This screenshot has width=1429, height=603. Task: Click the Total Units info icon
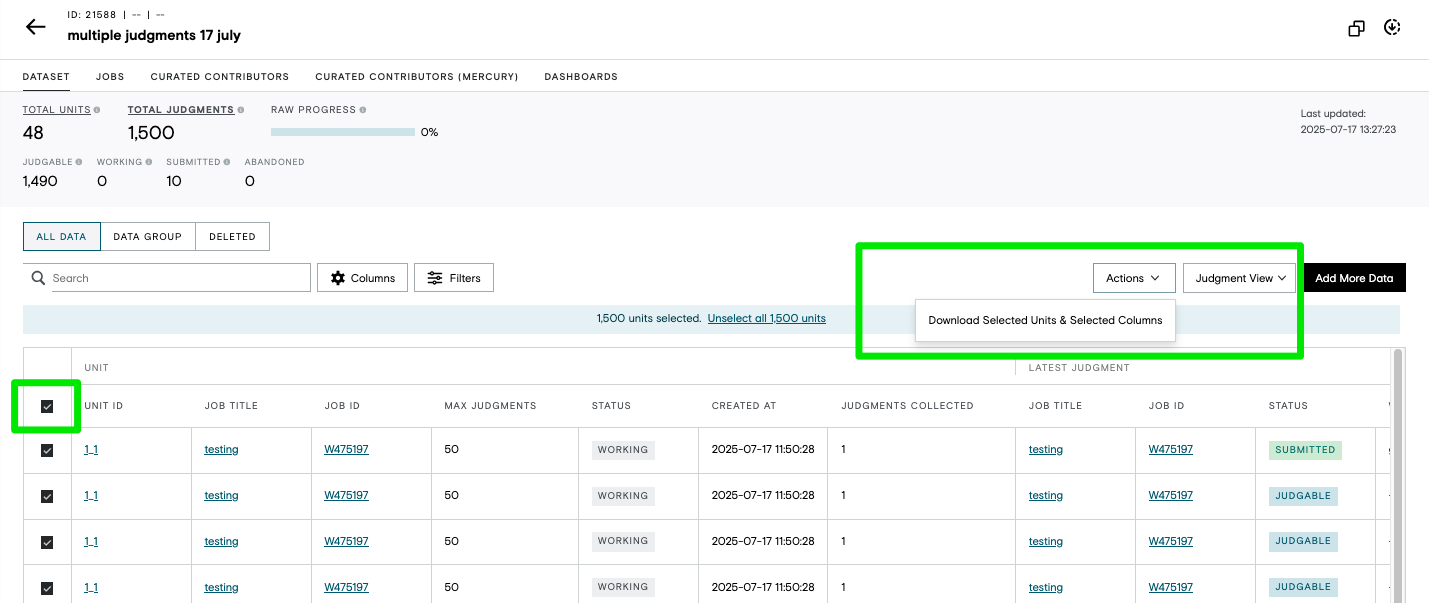pos(97,110)
